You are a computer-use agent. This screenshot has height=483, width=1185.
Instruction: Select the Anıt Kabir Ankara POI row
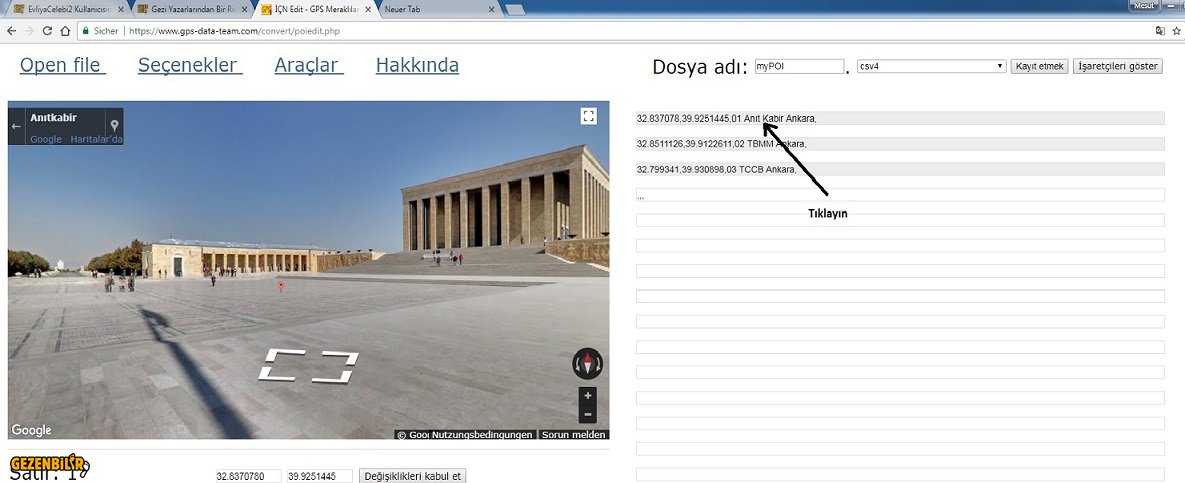tap(899, 118)
